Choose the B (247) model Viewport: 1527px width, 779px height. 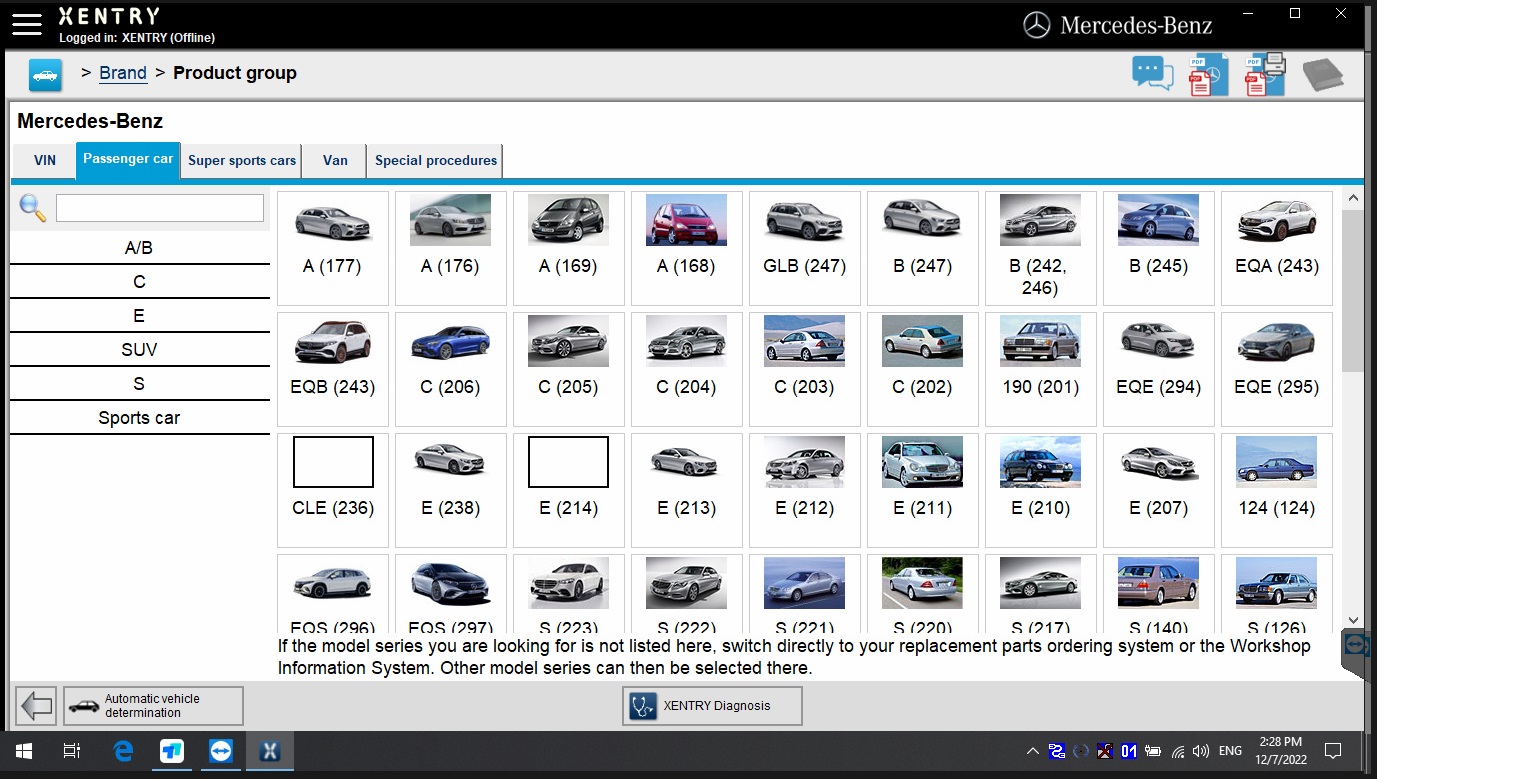[x=923, y=248]
